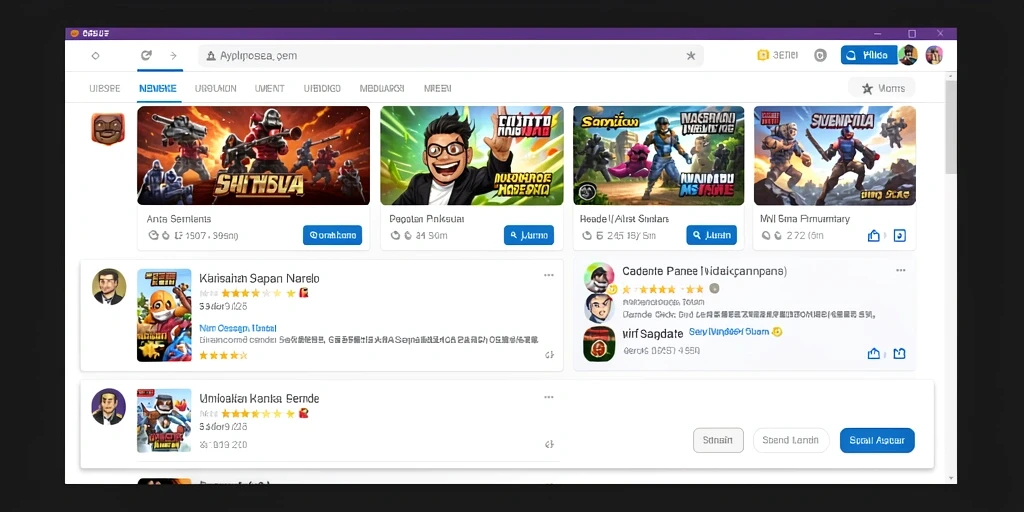Click the gray Sdnain button
This screenshot has height=512, width=1024.
718,440
